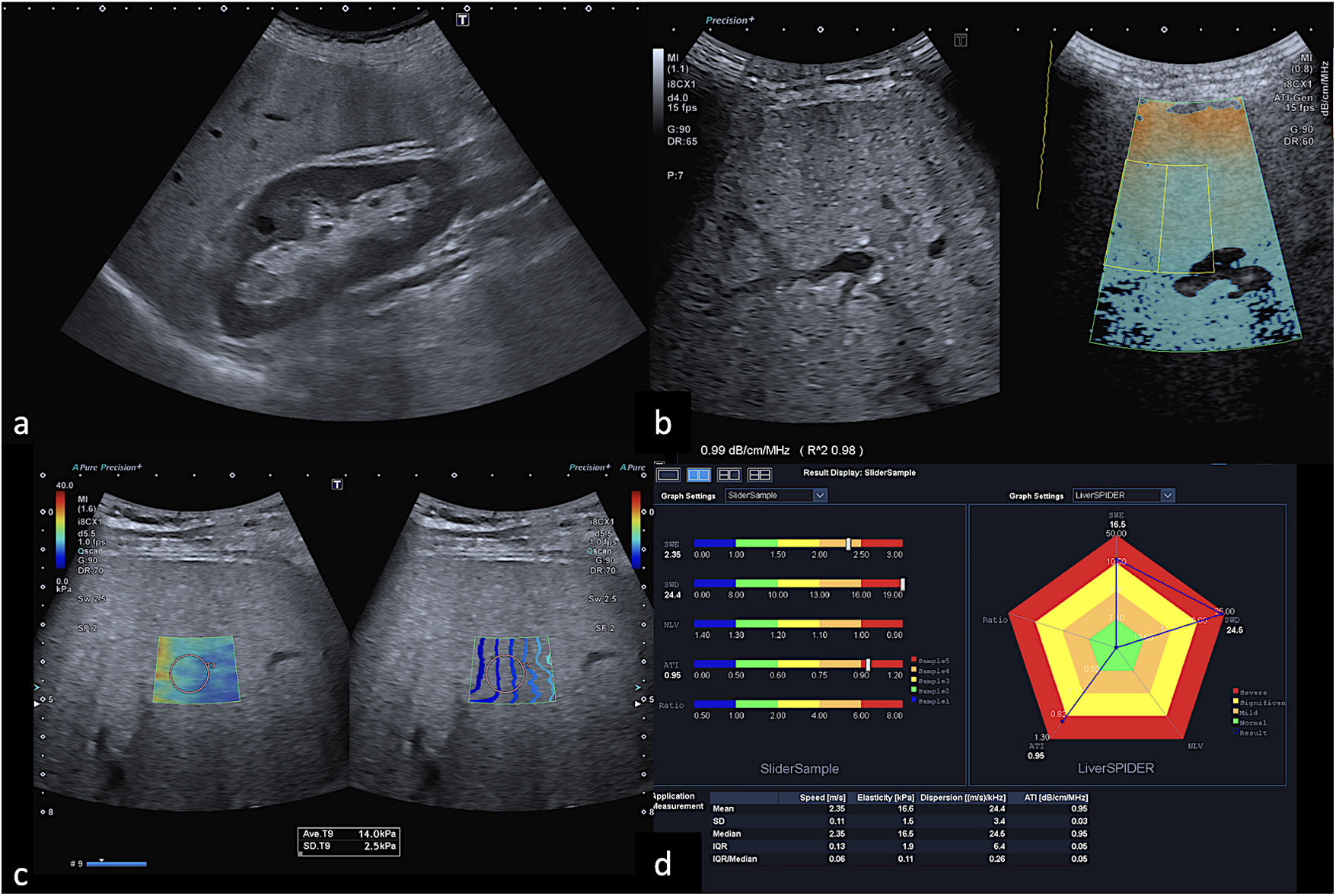The height and width of the screenshot is (896, 1336).
Task: Select the four-pane grid layout icon
Action: point(759,475)
